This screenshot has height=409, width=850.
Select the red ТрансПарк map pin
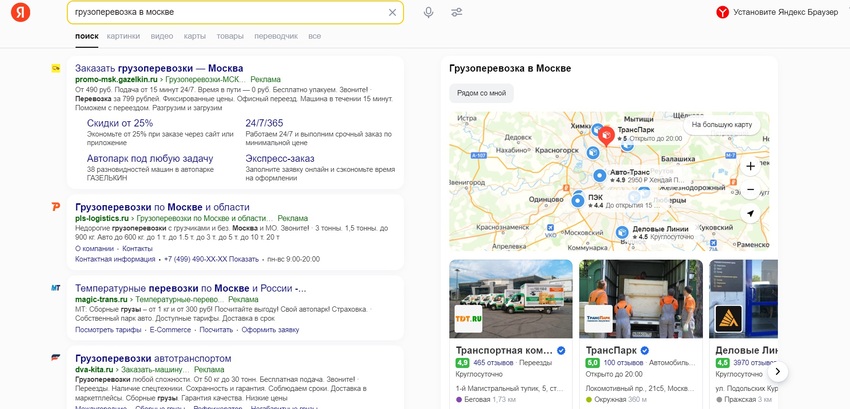[x=607, y=135]
